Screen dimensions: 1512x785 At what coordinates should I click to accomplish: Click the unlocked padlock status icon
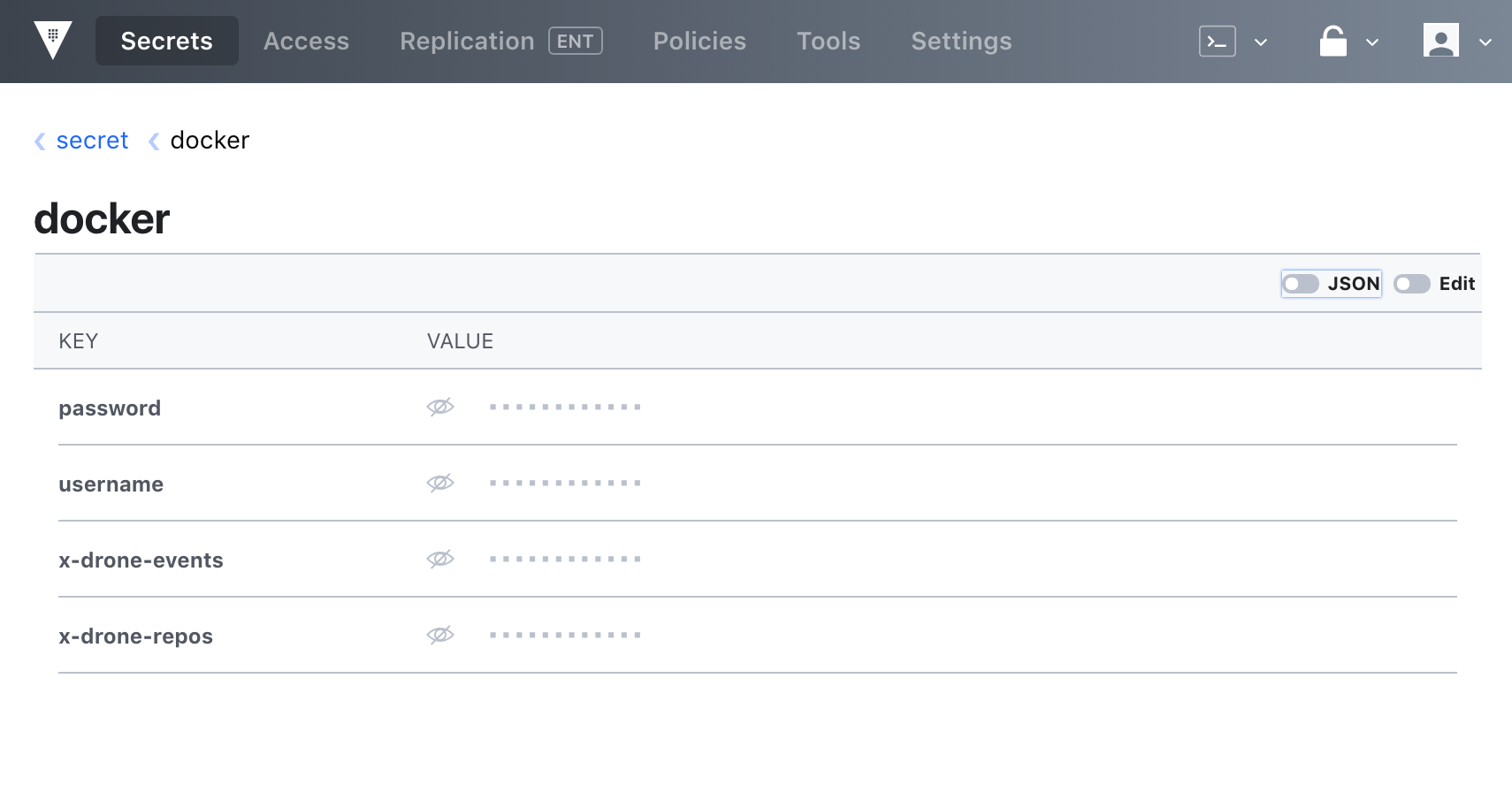pyautogui.click(x=1333, y=41)
